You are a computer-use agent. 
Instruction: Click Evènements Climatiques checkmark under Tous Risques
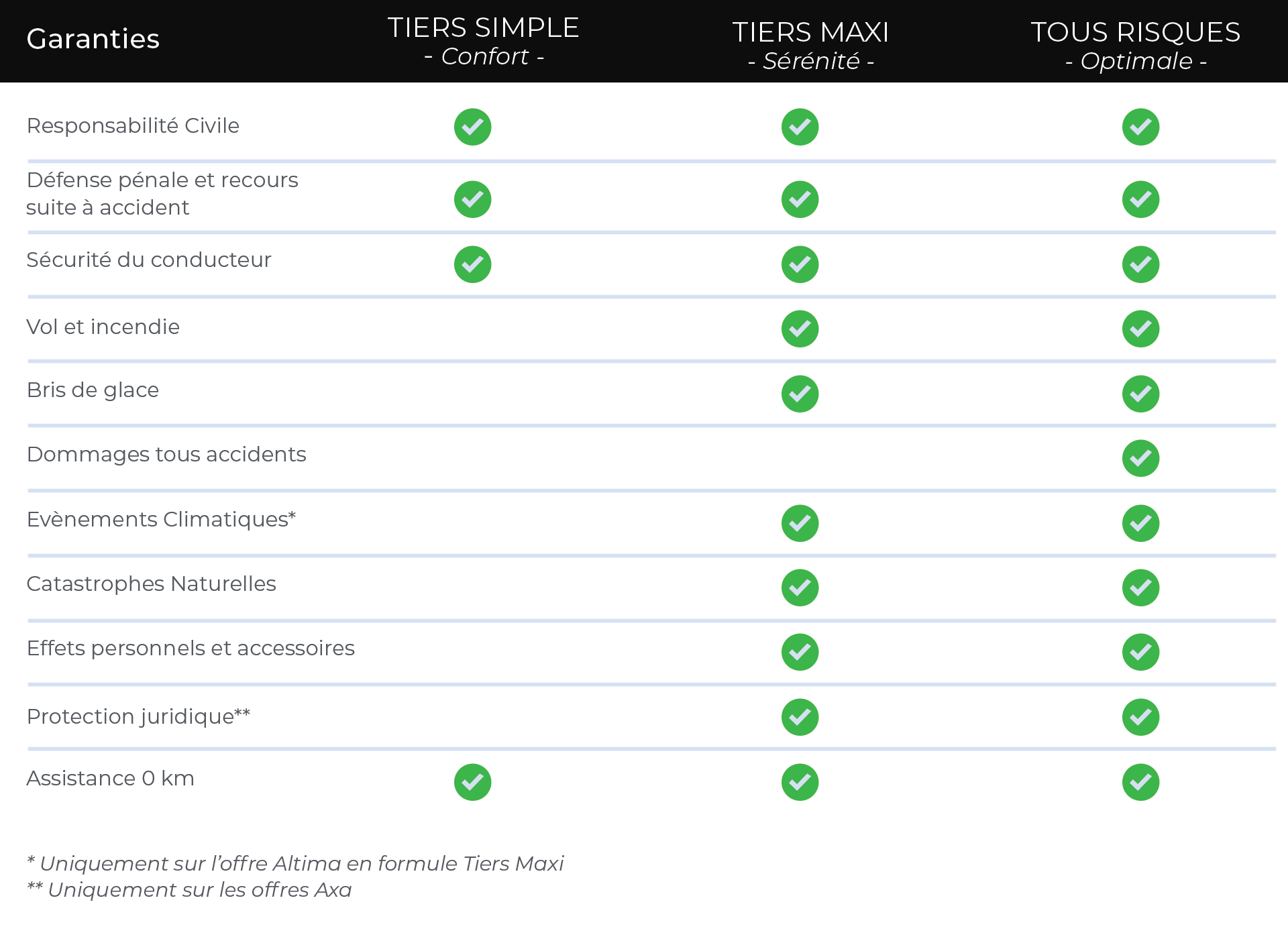(x=1140, y=523)
